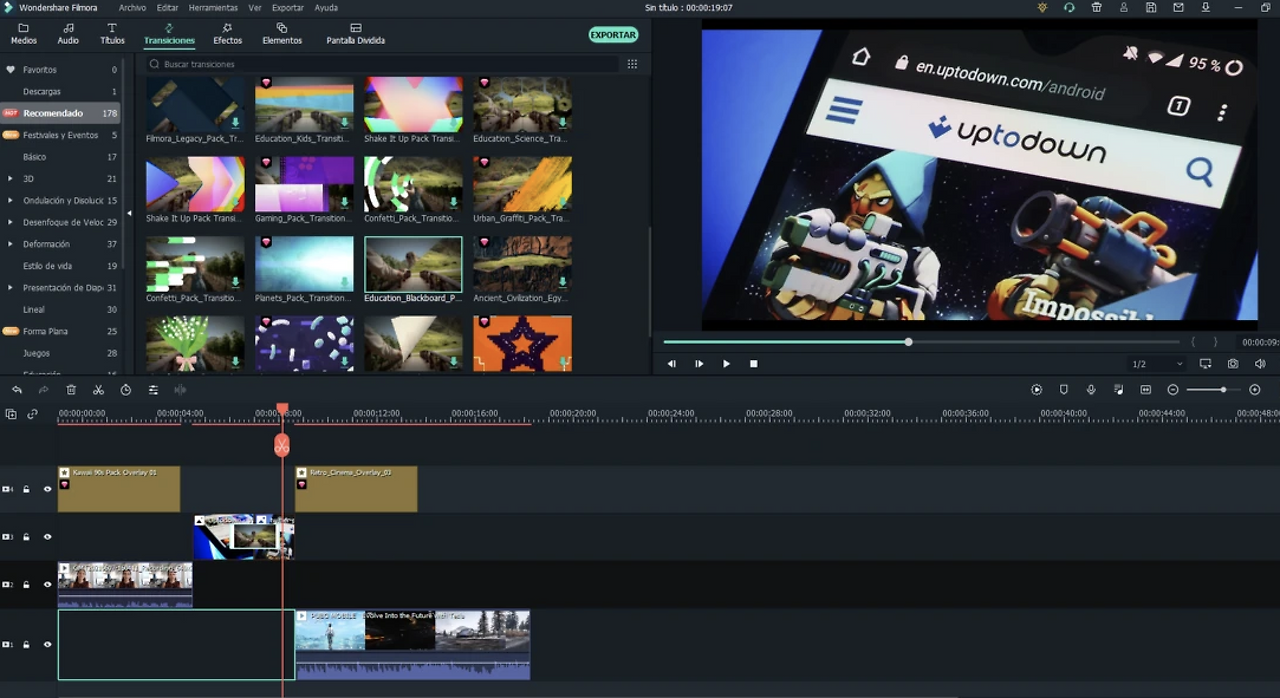This screenshot has width=1280, height=698.
Task: Open the Elementos tab
Action: (282, 34)
